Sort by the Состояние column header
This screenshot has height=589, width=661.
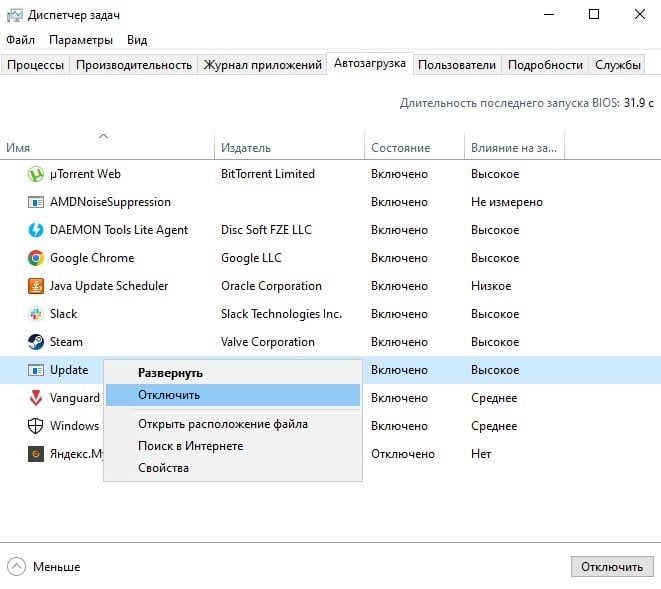pos(414,145)
